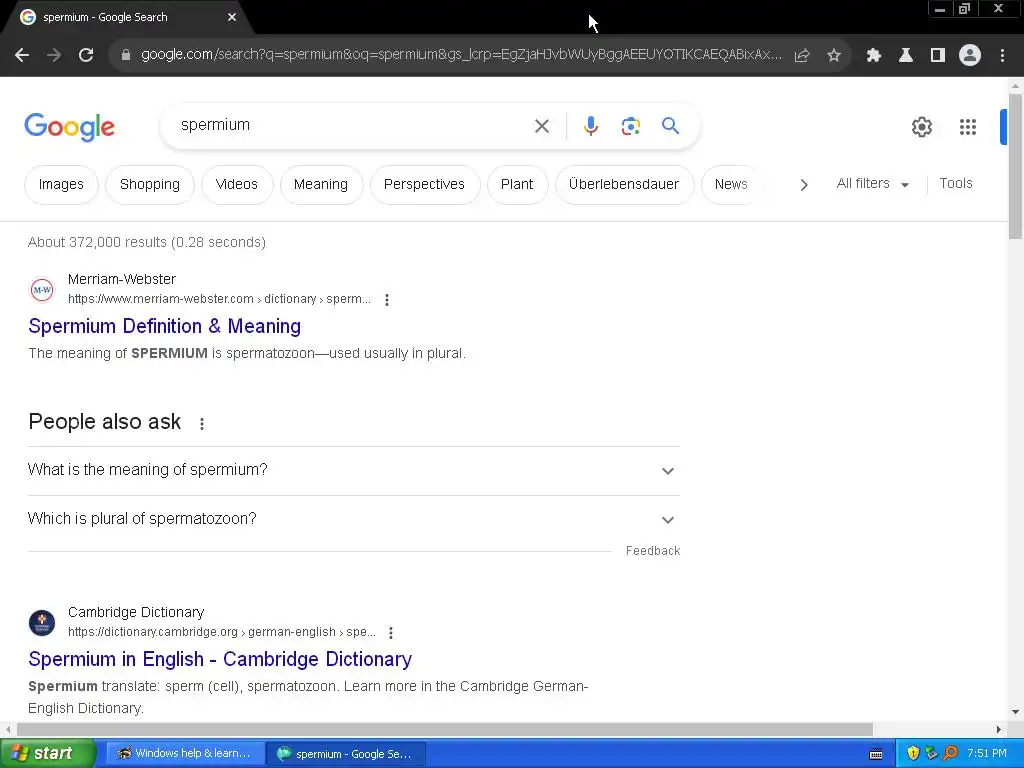Share this page via the share icon
The image size is (1024, 768).
[x=802, y=56]
